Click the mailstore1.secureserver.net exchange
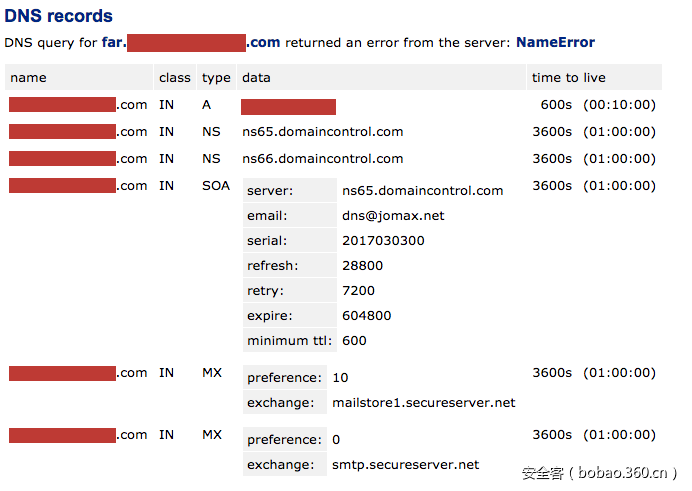 423,403
